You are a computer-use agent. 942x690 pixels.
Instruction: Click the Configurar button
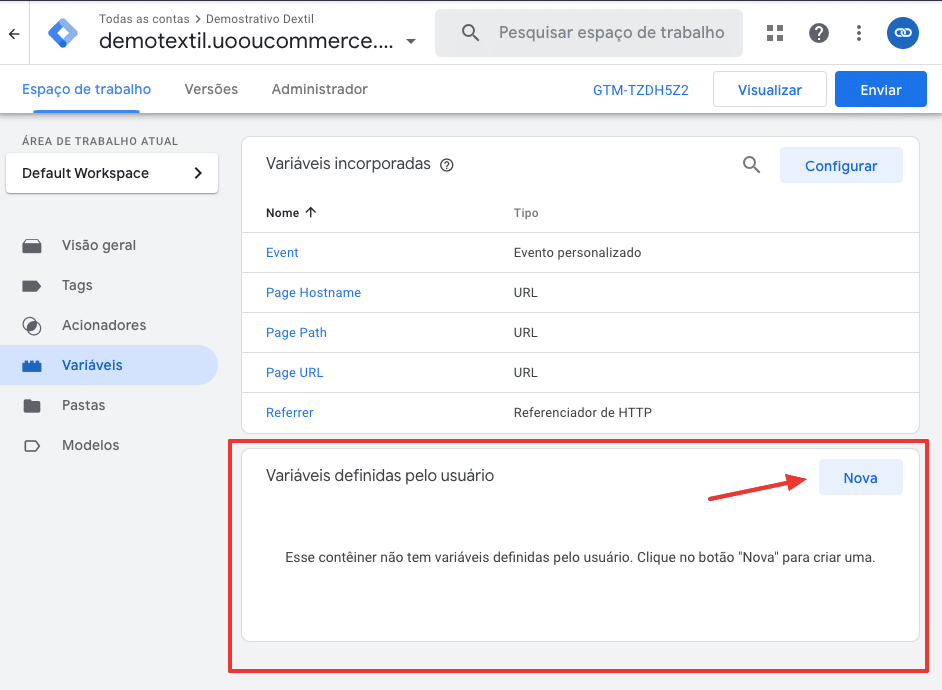point(841,165)
